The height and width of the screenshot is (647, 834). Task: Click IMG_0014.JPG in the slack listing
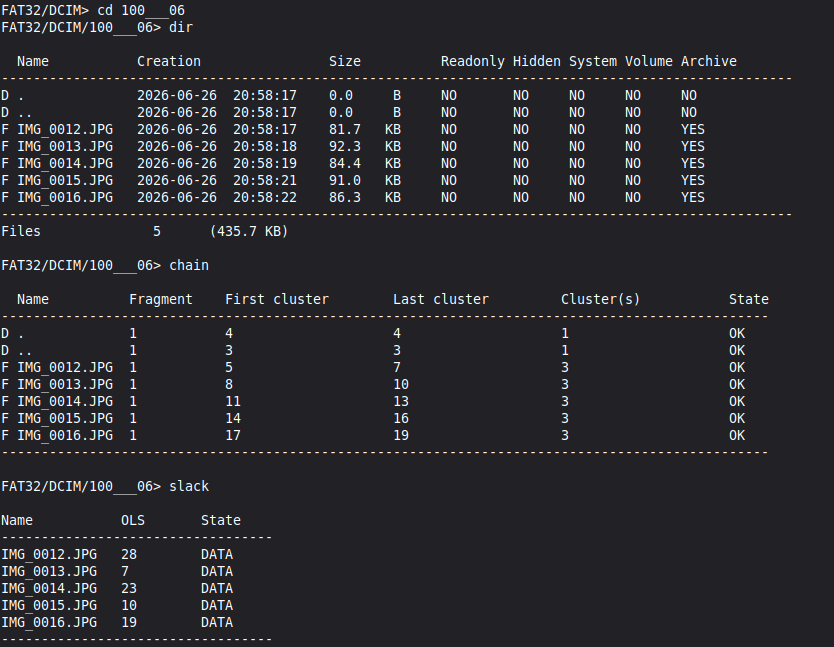pos(49,588)
